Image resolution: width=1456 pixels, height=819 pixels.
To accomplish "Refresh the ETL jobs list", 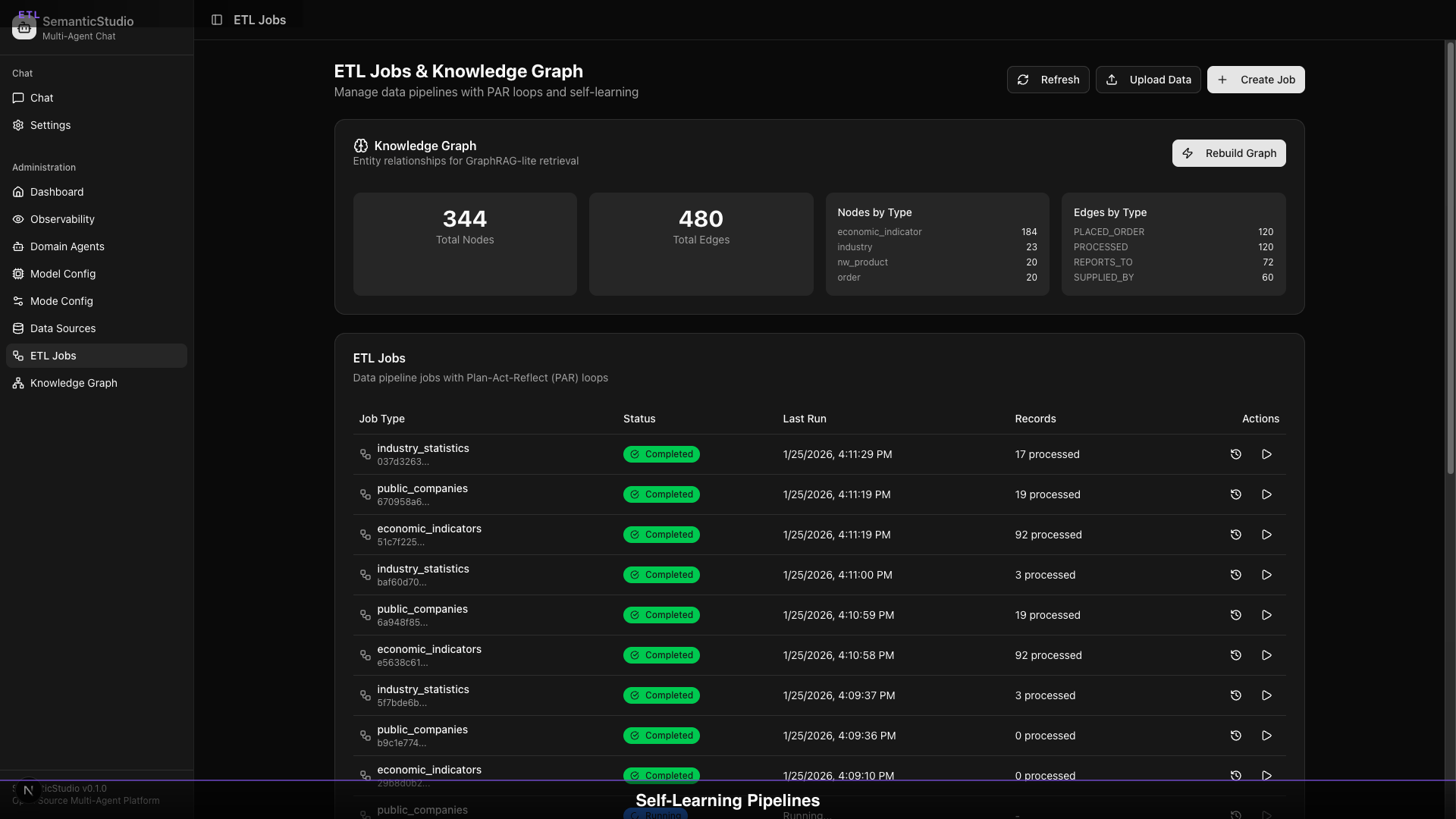I will point(1049,80).
